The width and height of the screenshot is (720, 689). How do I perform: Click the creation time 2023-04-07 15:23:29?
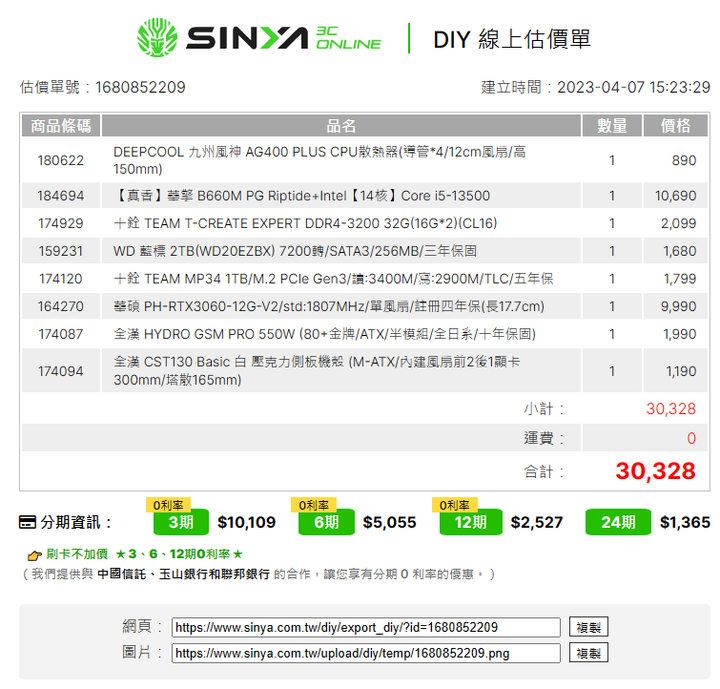point(634,87)
